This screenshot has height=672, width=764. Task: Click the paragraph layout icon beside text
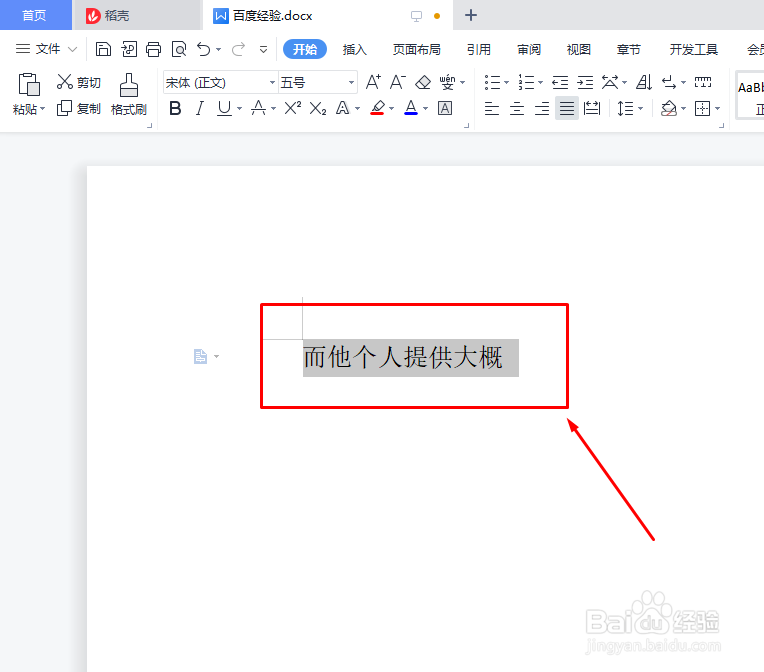[200, 356]
